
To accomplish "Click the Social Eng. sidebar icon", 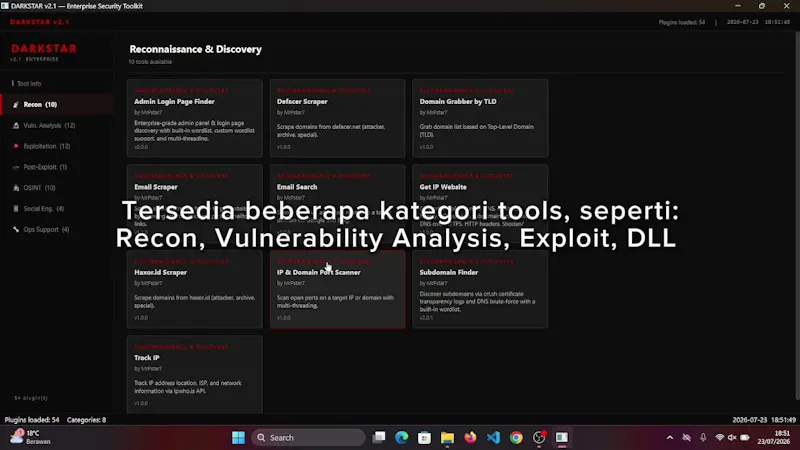I will (x=16, y=209).
